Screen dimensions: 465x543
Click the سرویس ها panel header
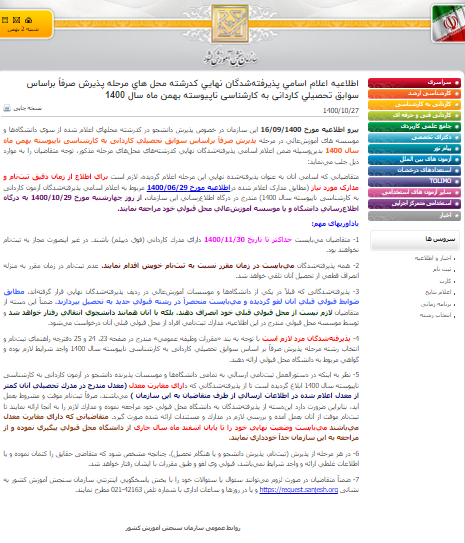click(415, 239)
